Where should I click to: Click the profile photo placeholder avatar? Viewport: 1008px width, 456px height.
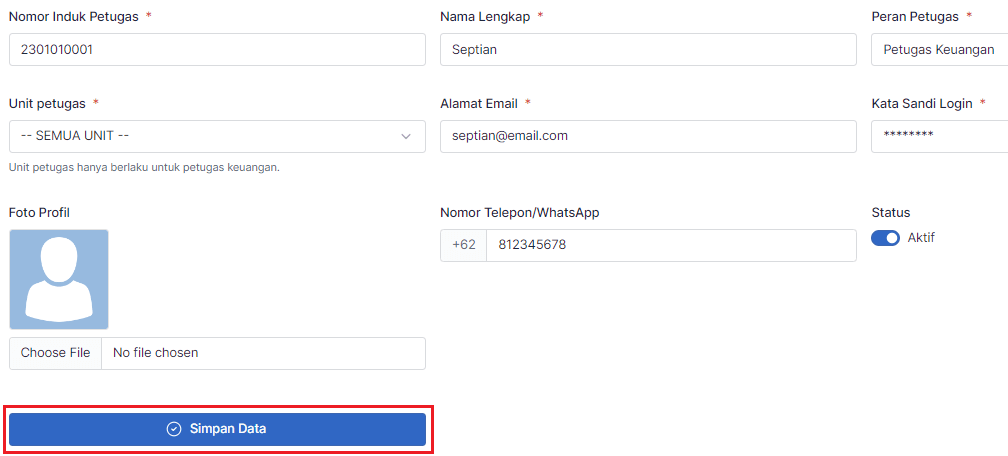coord(59,279)
